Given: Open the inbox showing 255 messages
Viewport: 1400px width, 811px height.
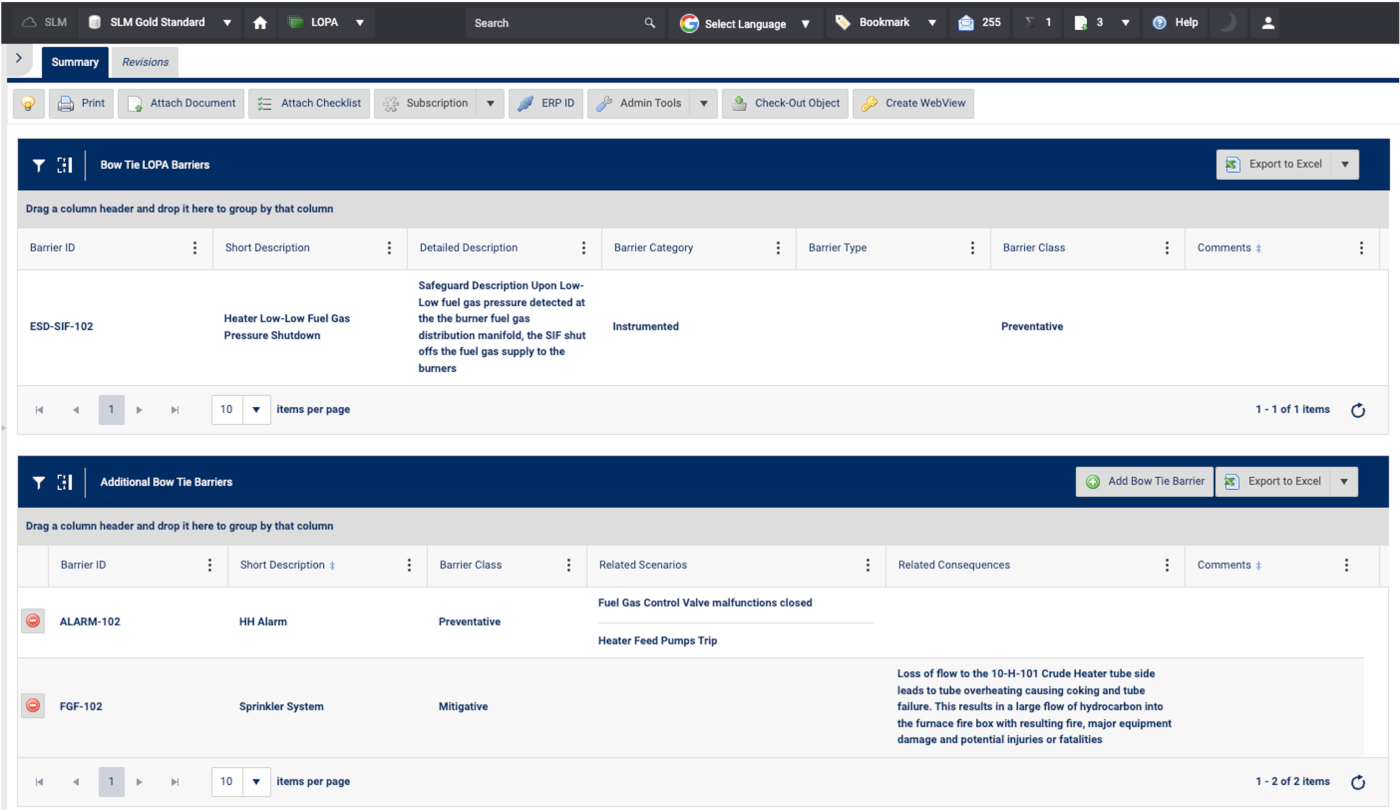Looking at the screenshot, I should 980,22.
